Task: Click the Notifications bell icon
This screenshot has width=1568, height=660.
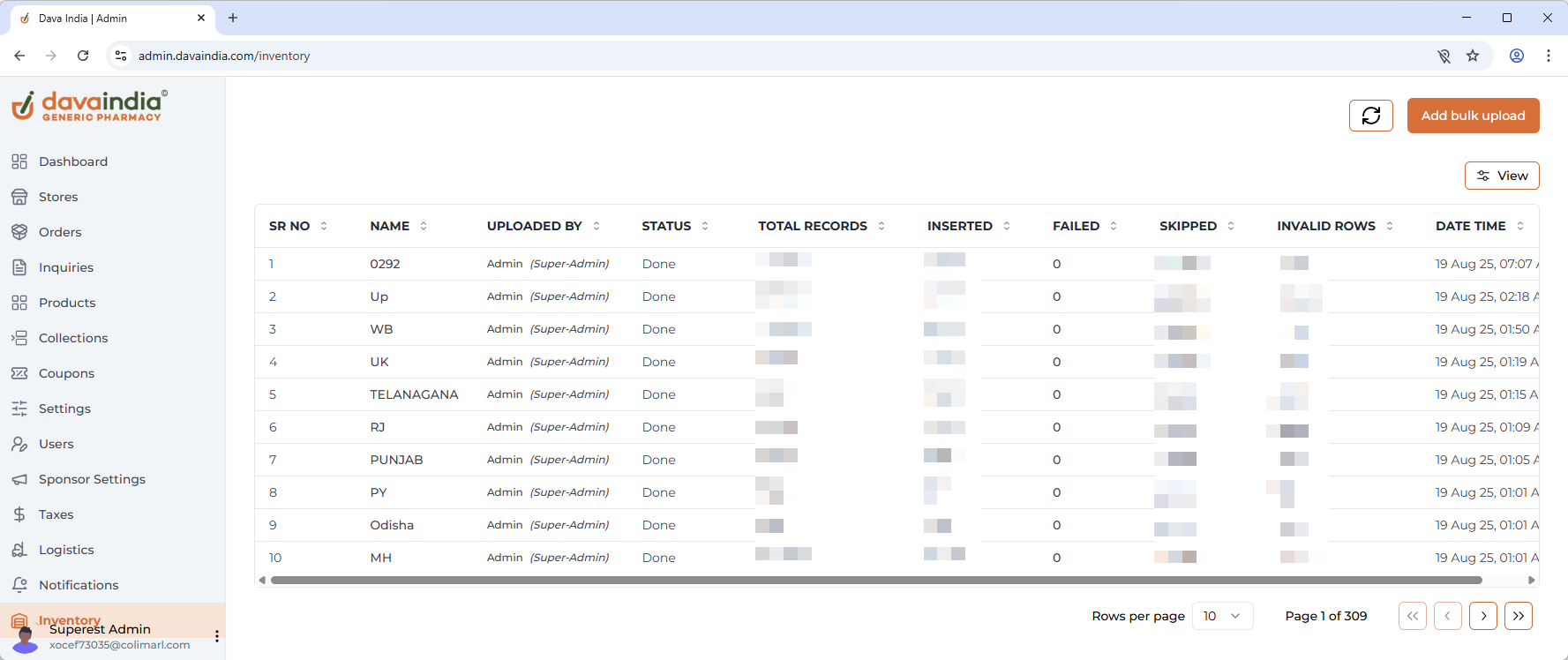Action: click(x=19, y=585)
